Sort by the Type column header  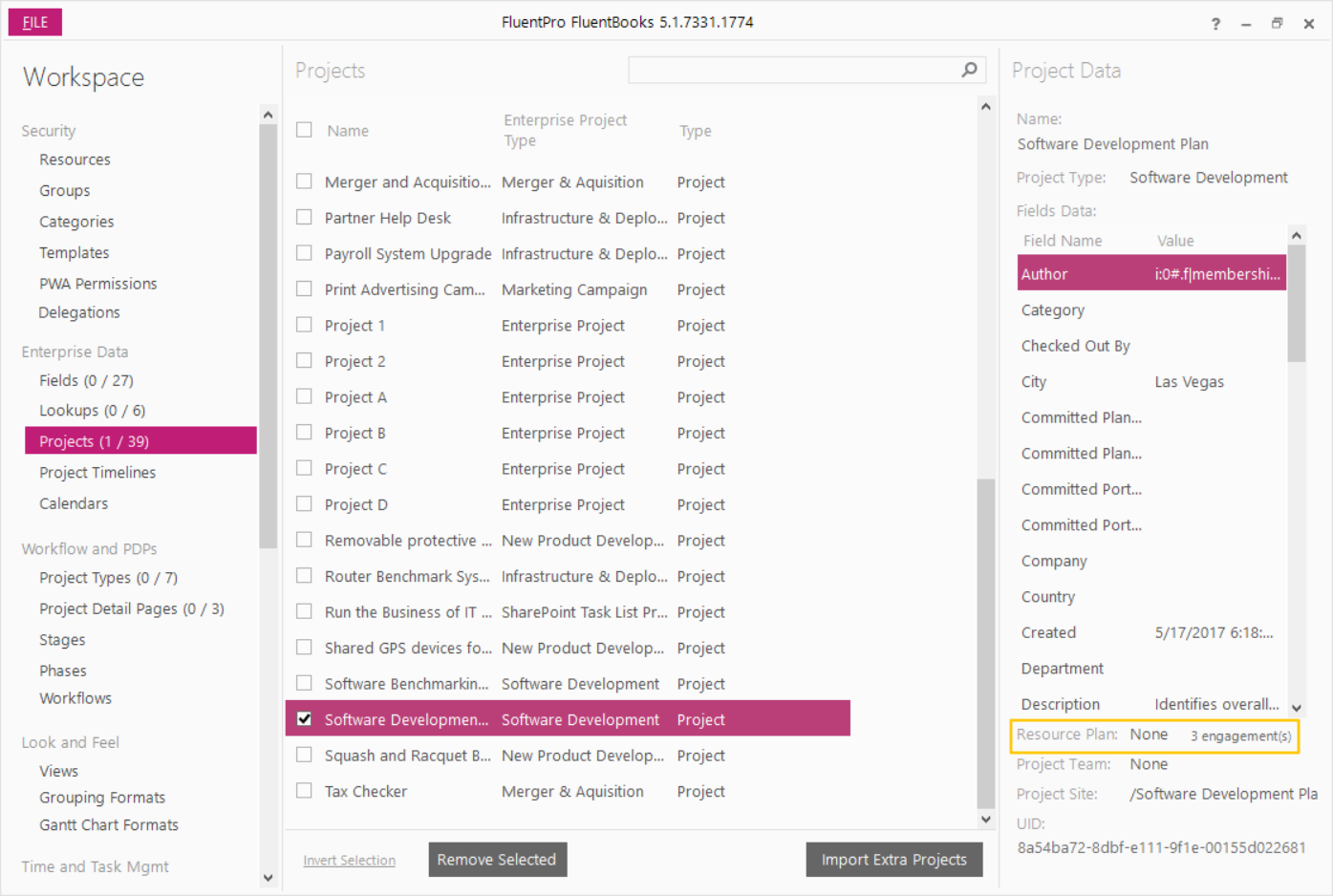point(696,131)
